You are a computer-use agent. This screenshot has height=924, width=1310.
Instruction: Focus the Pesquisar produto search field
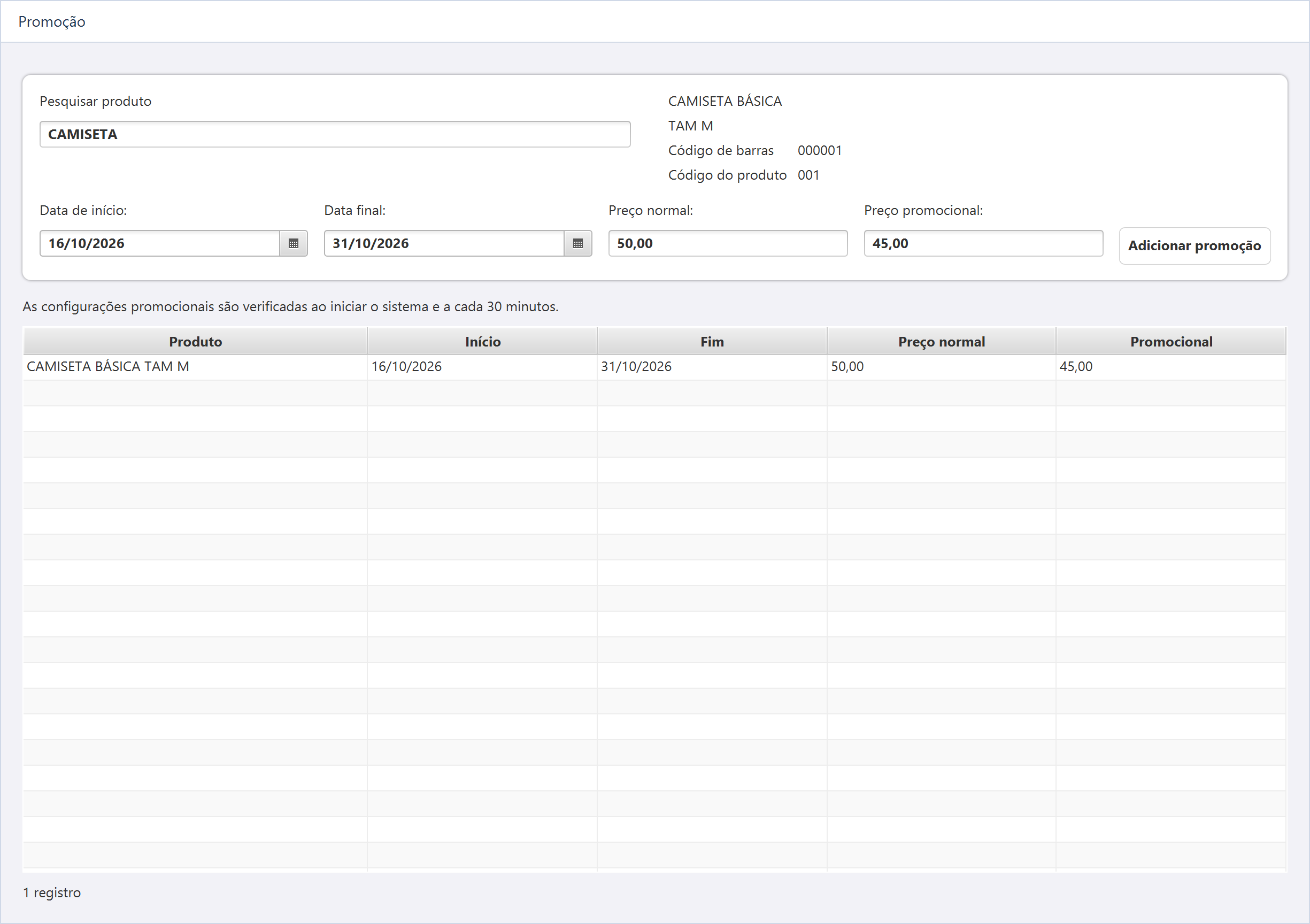tap(335, 134)
